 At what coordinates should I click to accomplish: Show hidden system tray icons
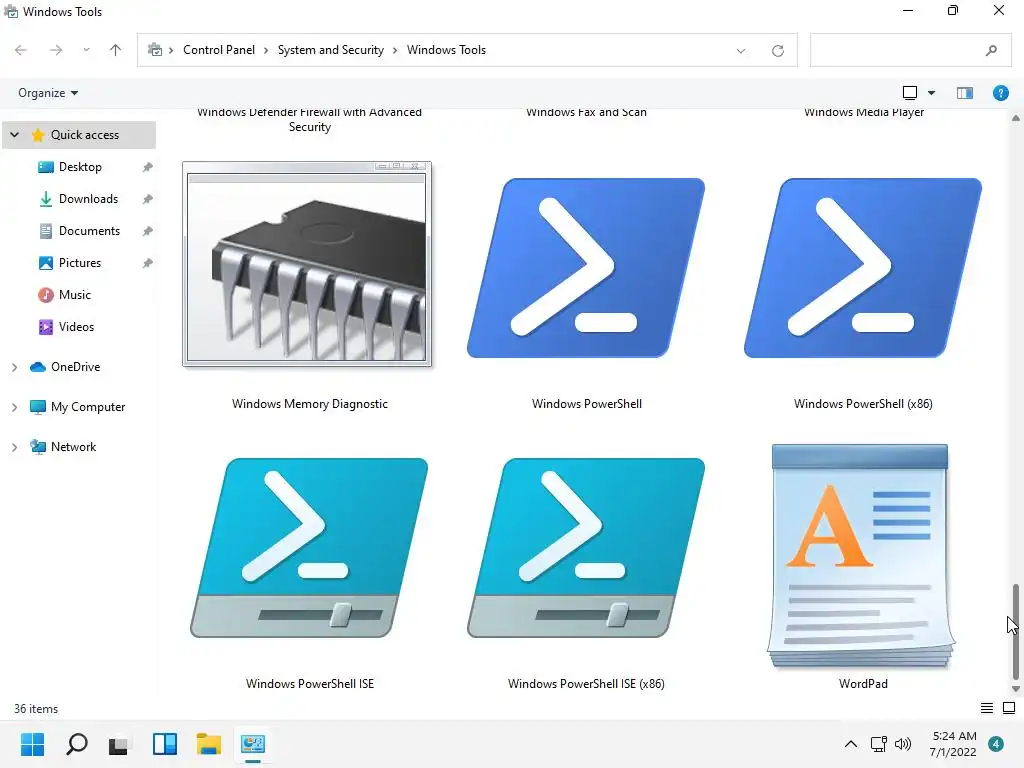coord(851,744)
